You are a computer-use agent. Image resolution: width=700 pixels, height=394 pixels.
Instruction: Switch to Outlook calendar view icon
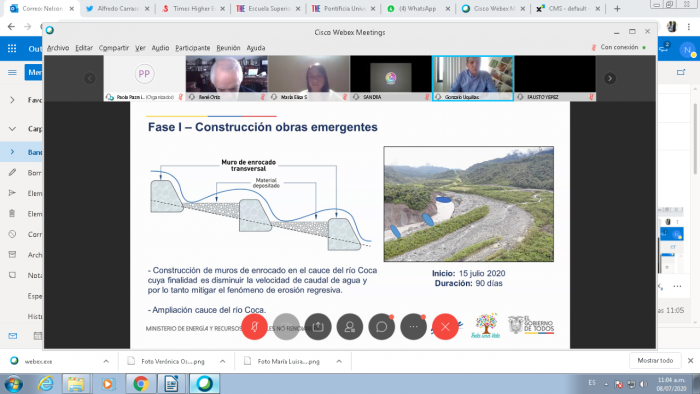click(x=38, y=336)
